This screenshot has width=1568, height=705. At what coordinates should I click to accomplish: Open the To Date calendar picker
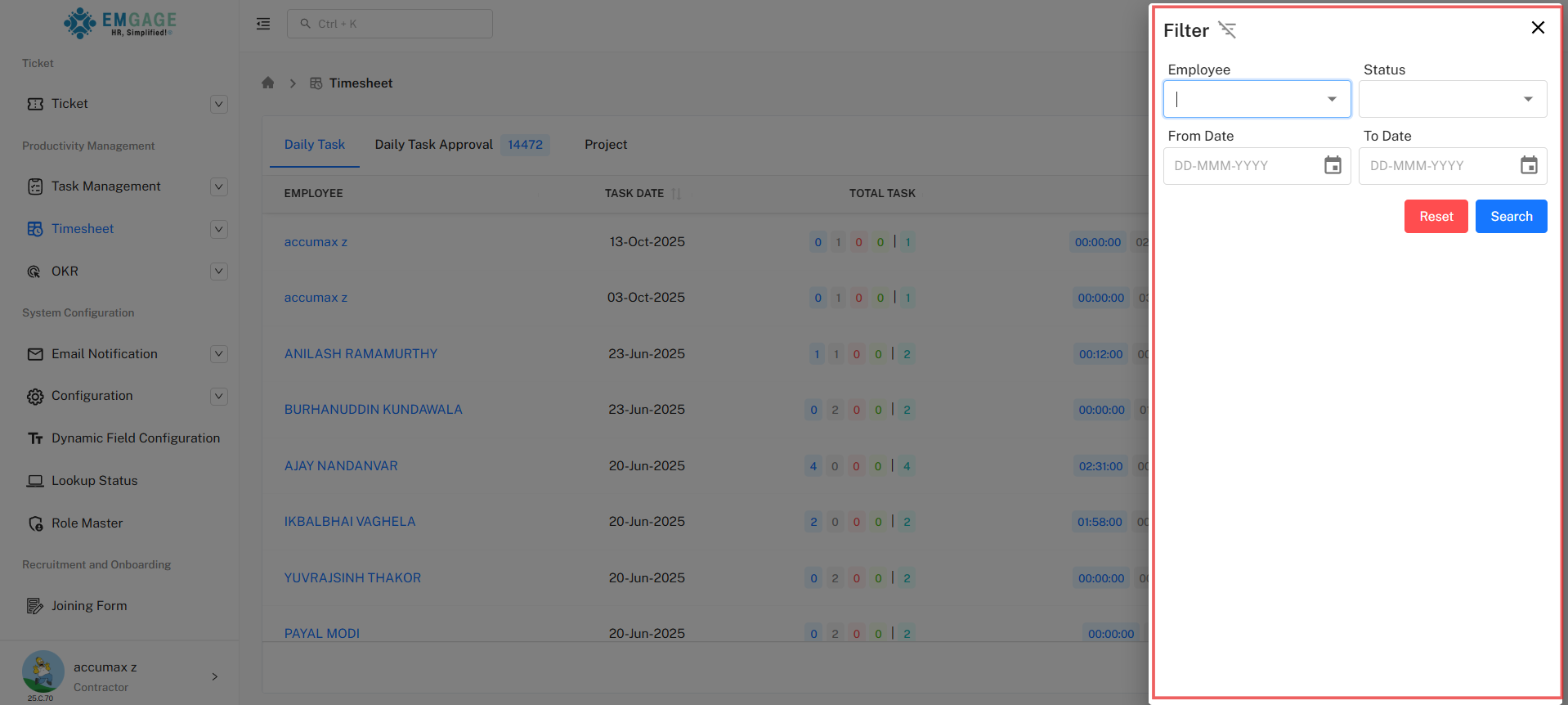pyautogui.click(x=1528, y=166)
